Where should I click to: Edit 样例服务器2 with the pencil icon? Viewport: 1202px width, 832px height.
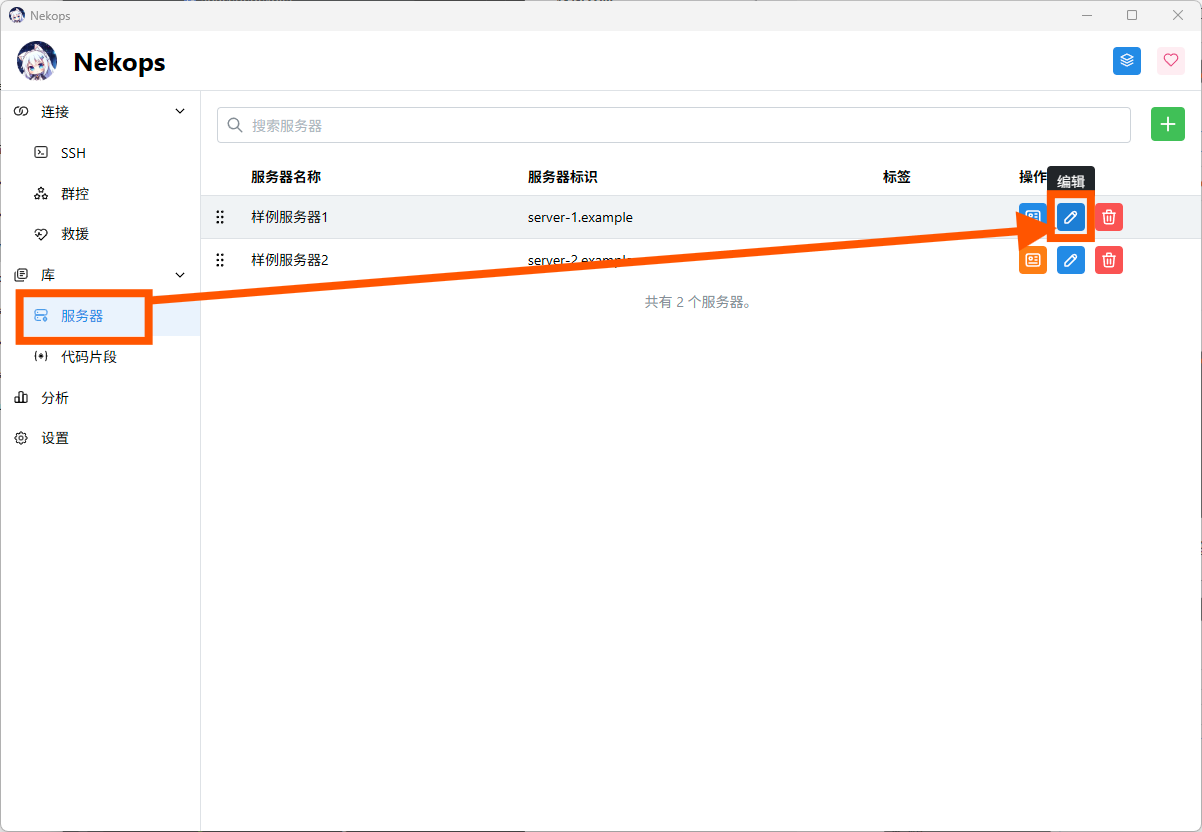1070,260
